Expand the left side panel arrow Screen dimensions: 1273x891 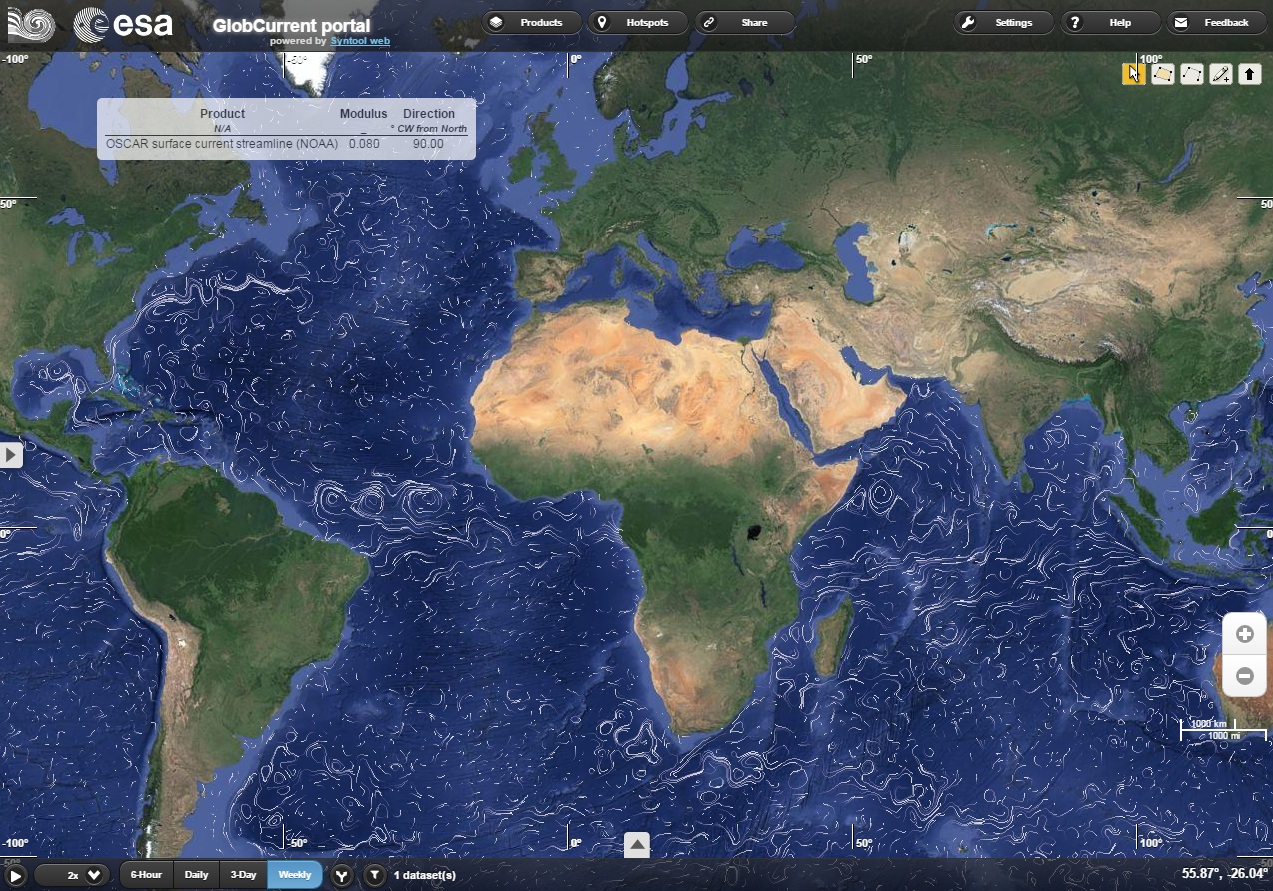(11, 455)
